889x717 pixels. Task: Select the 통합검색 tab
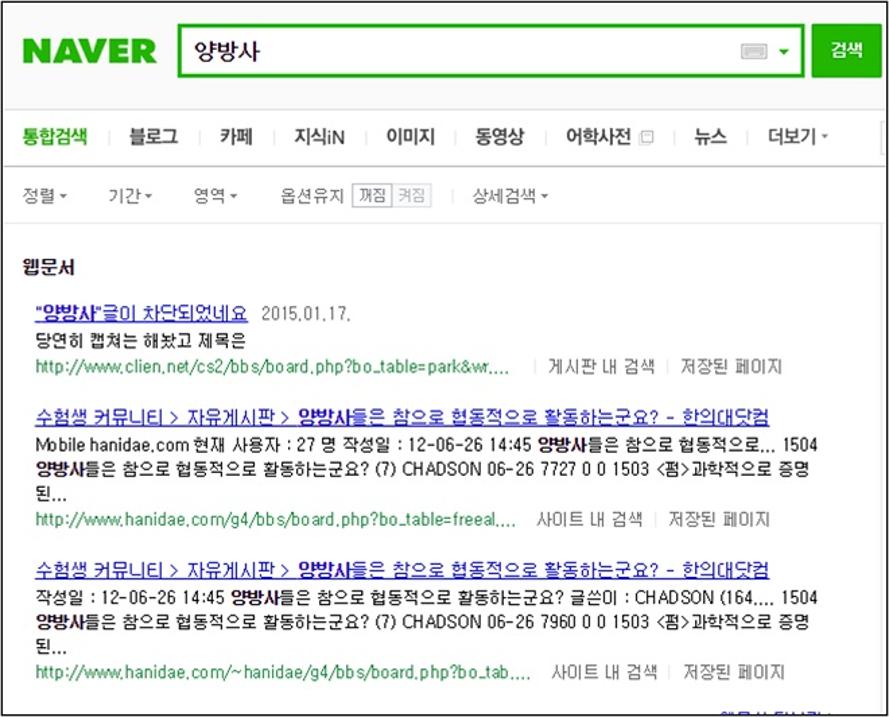pos(55,136)
